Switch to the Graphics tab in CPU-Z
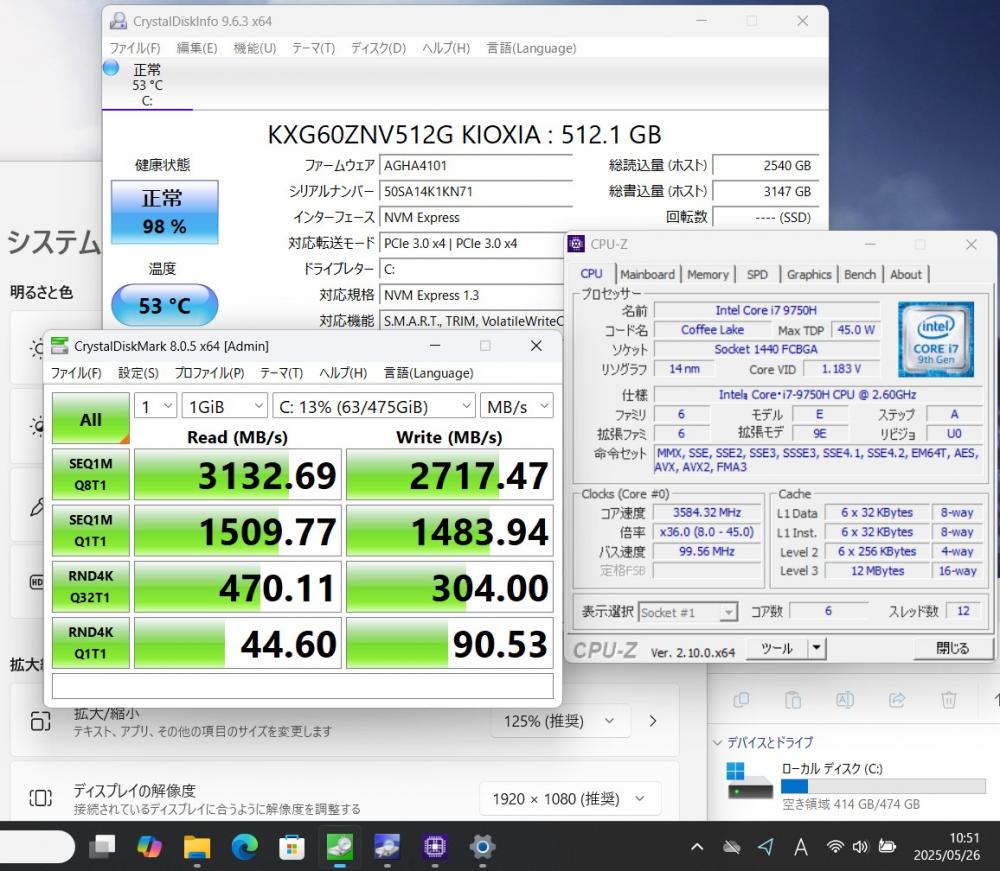This screenshot has width=1000, height=871. tap(809, 274)
